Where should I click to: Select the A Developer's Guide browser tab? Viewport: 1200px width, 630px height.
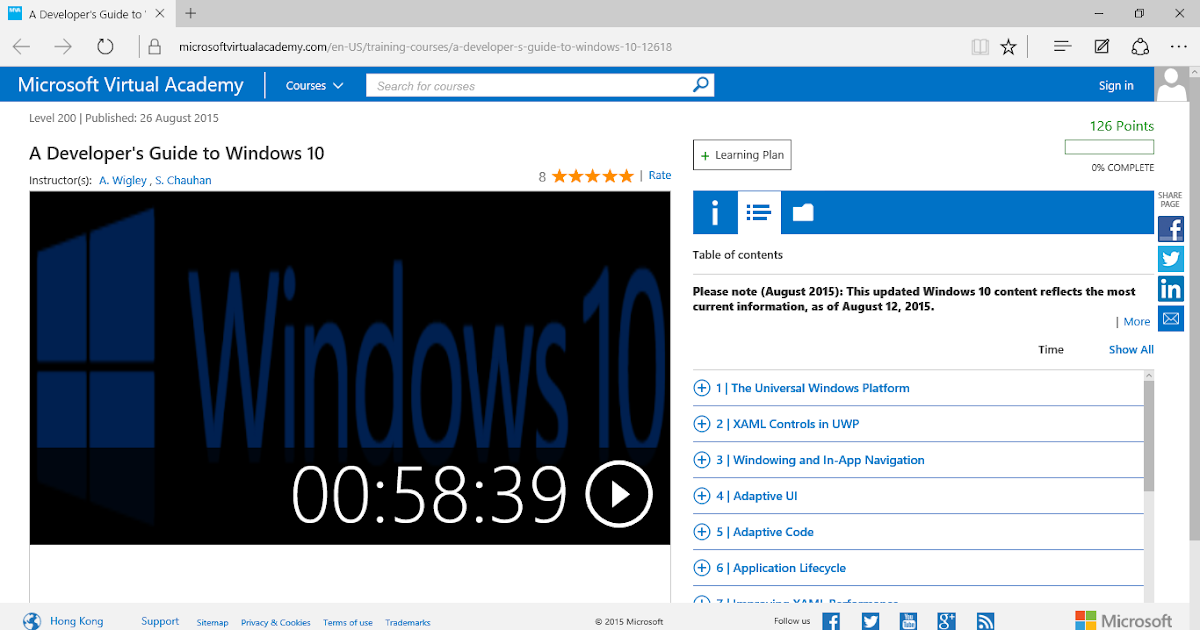pos(87,14)
